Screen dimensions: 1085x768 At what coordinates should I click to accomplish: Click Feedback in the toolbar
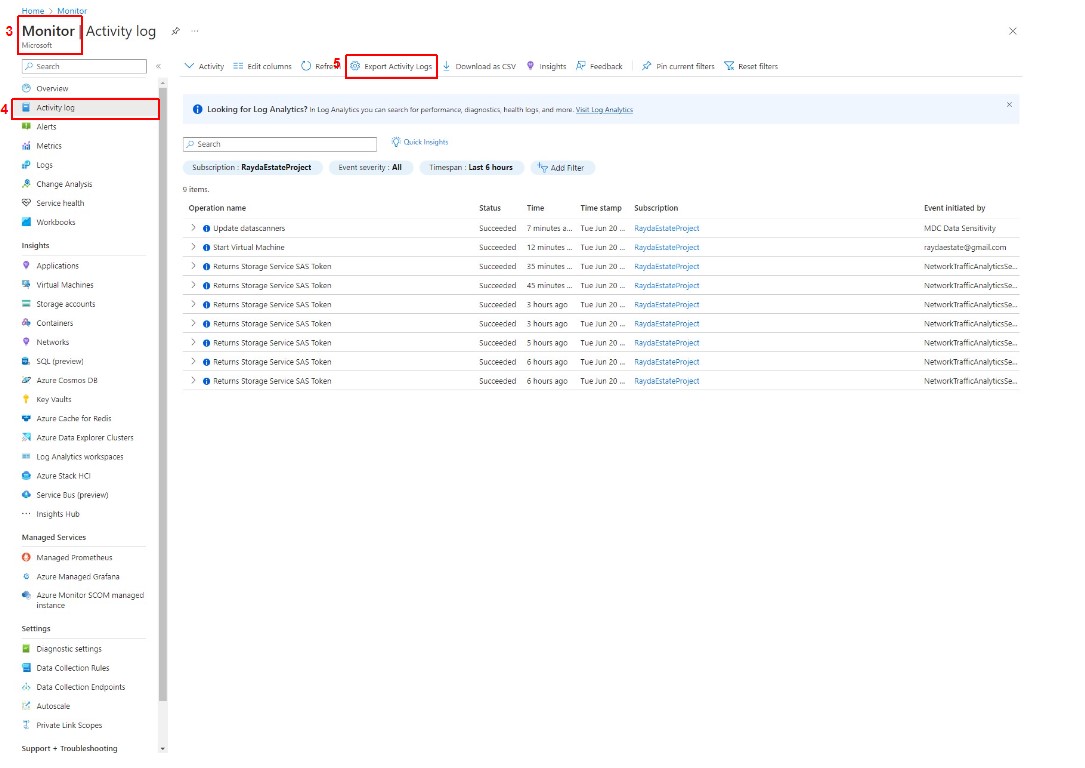599,66
